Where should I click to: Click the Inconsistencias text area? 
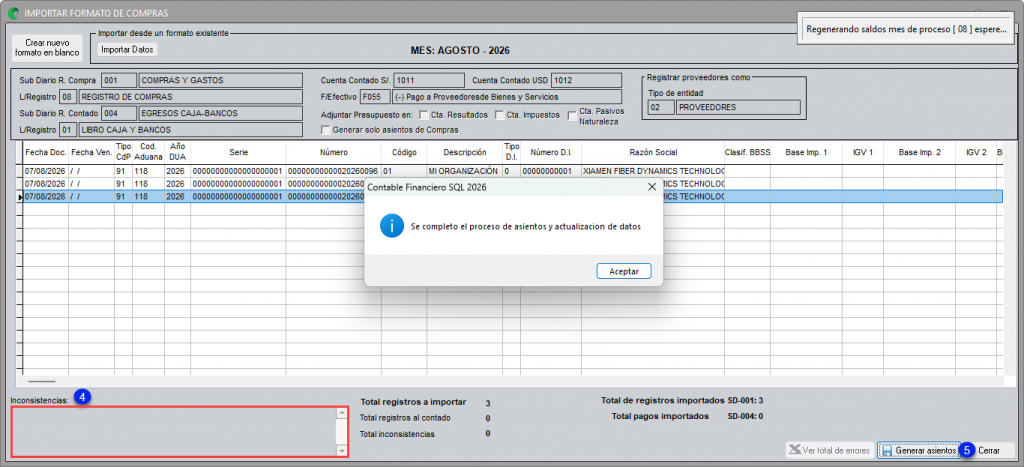[x=180, y=431]
